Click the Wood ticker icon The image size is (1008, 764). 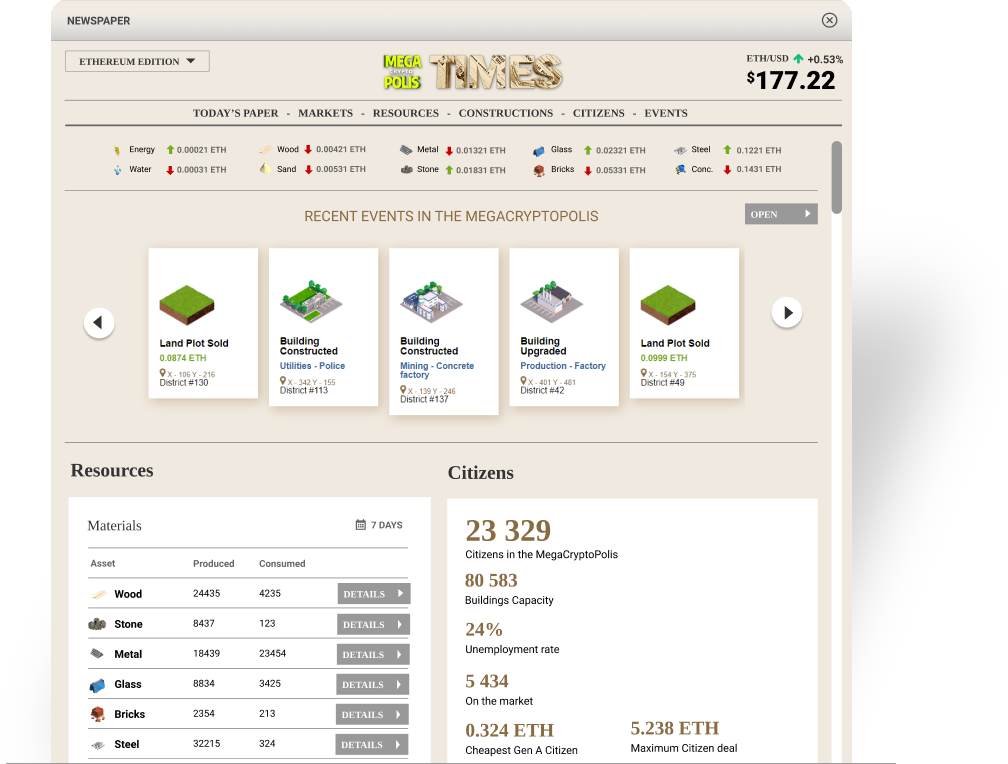click(266, 150)
